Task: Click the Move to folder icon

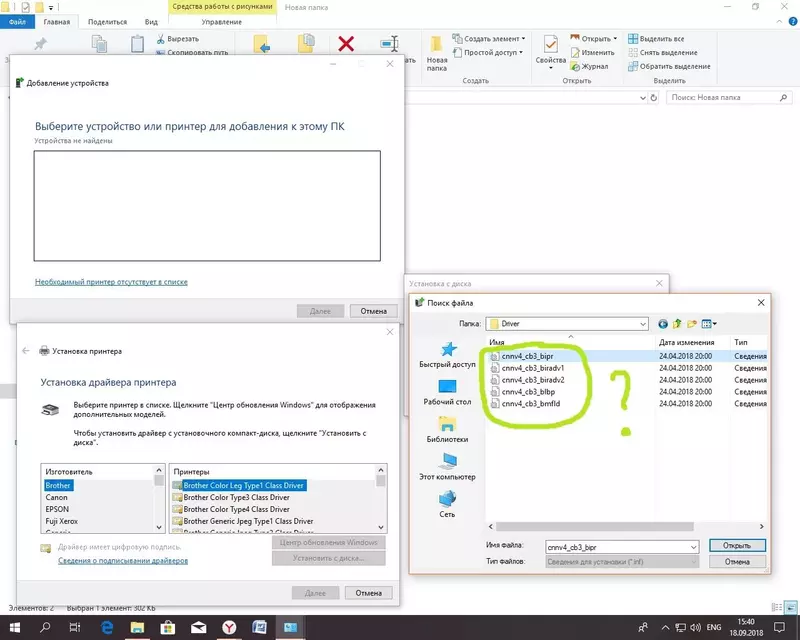Action: click(x=261, y=44)
